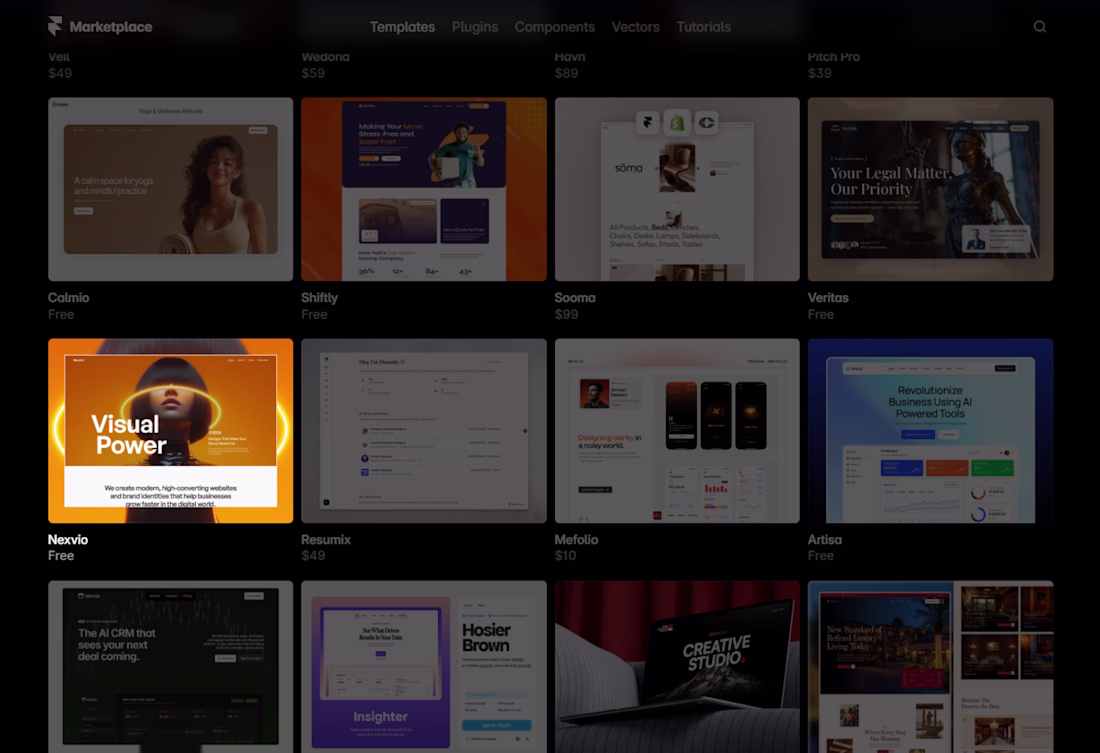Click the Free label under Shiftly
Screen dimensions: 1100x753
314,314
